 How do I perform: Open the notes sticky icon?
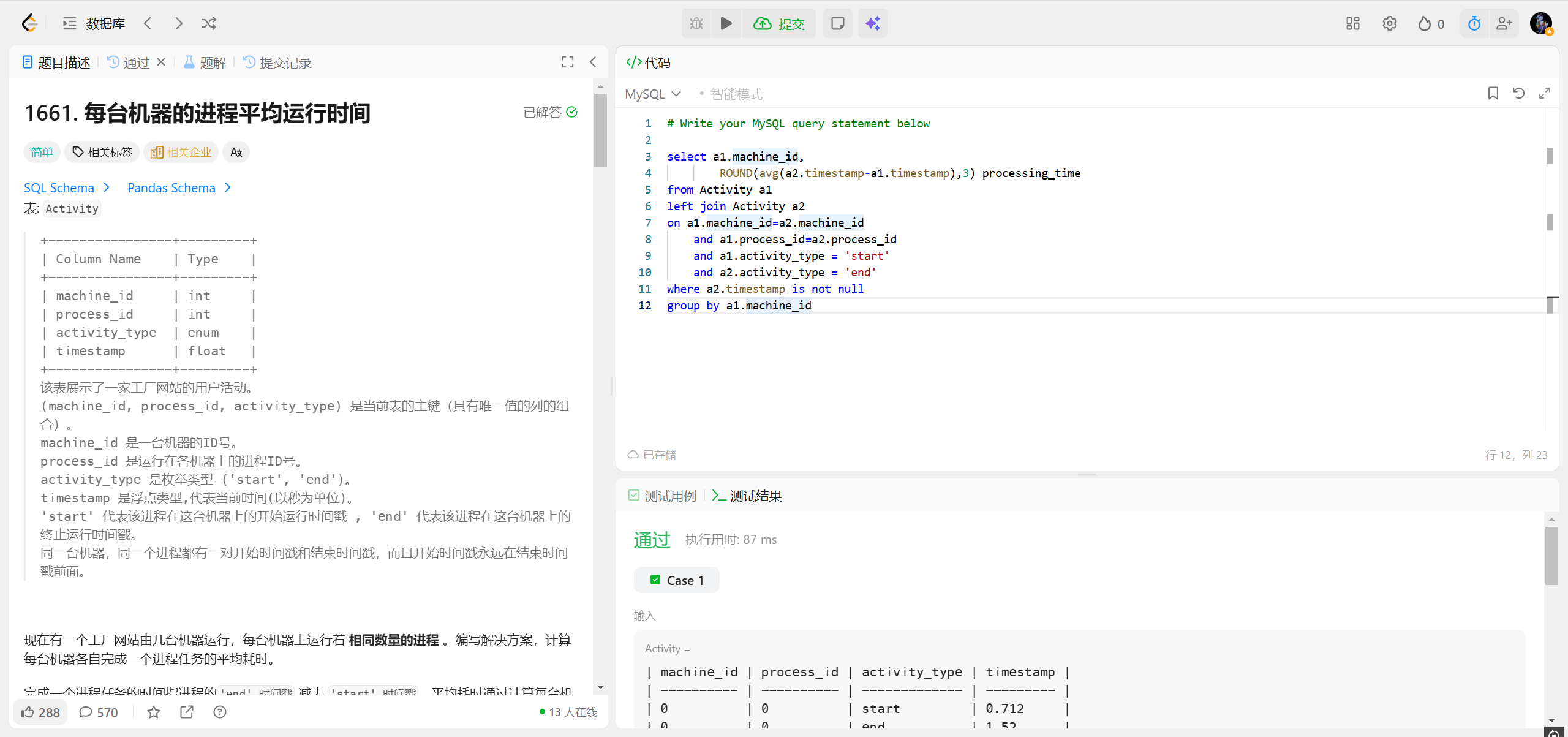(837, 23)
